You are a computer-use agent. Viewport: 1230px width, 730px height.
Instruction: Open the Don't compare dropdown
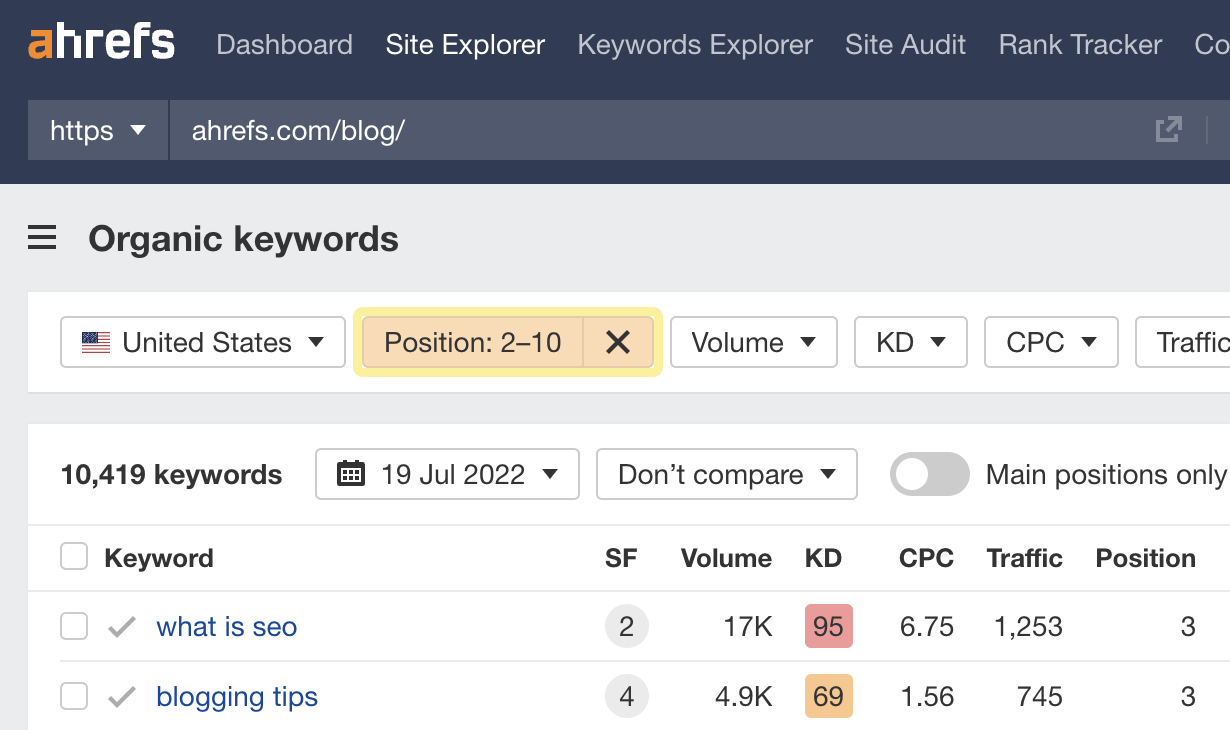pyautogui.click(x=727, y=474)
